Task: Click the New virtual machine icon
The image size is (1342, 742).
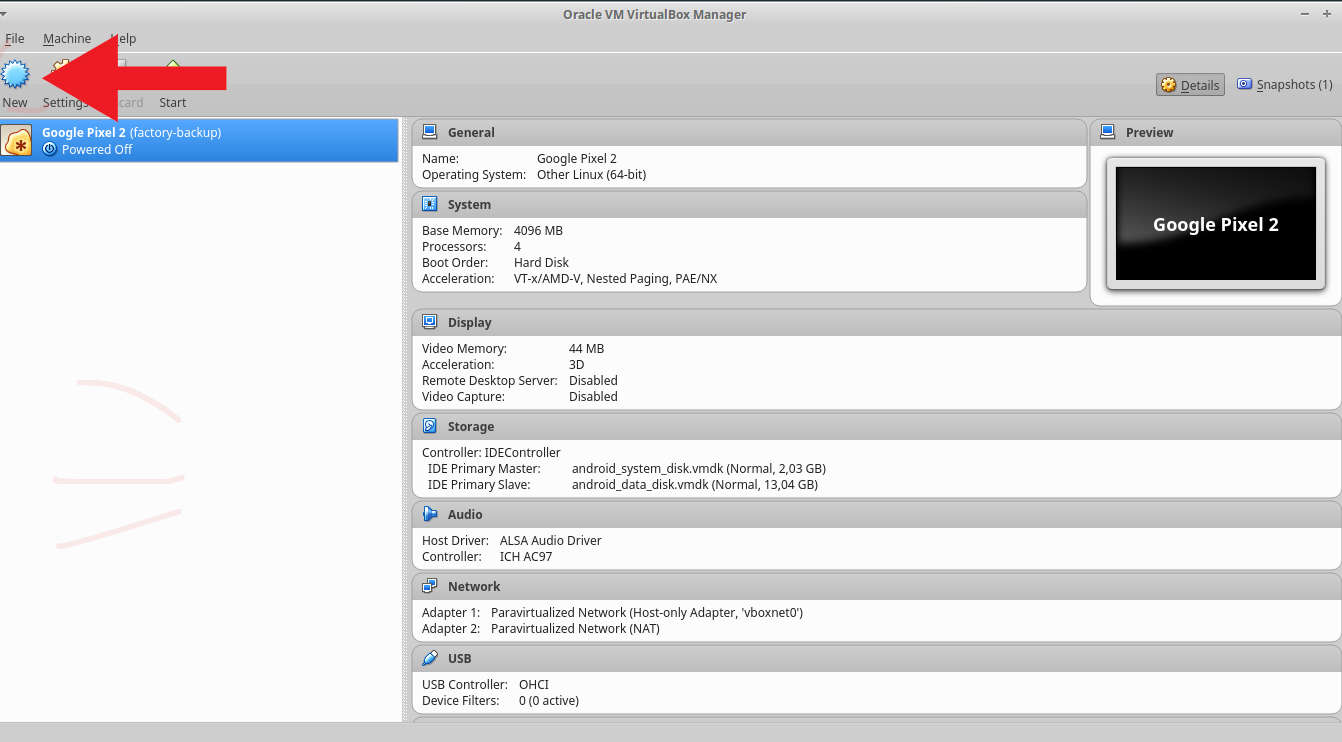Action: (16, 74)
